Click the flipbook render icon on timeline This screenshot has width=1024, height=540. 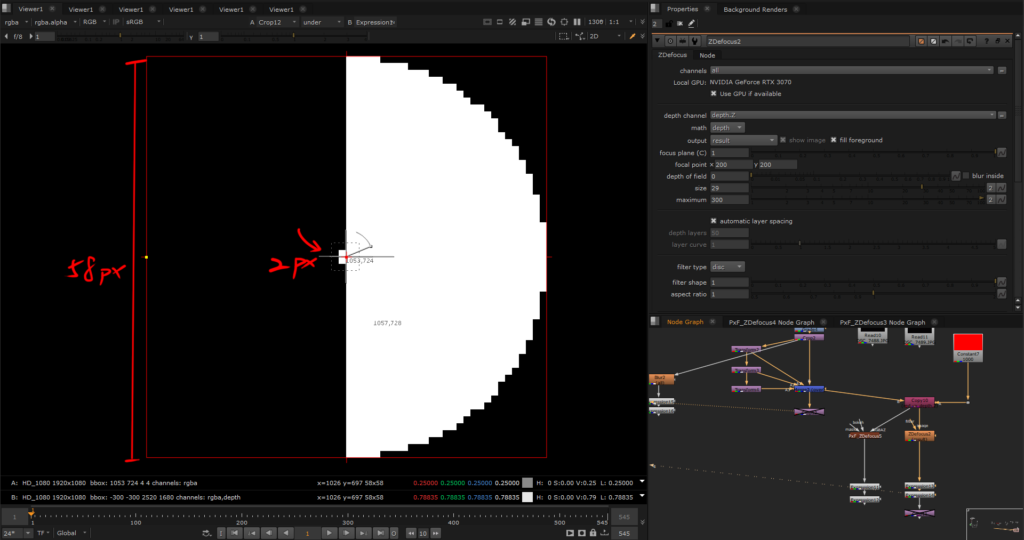569,533
